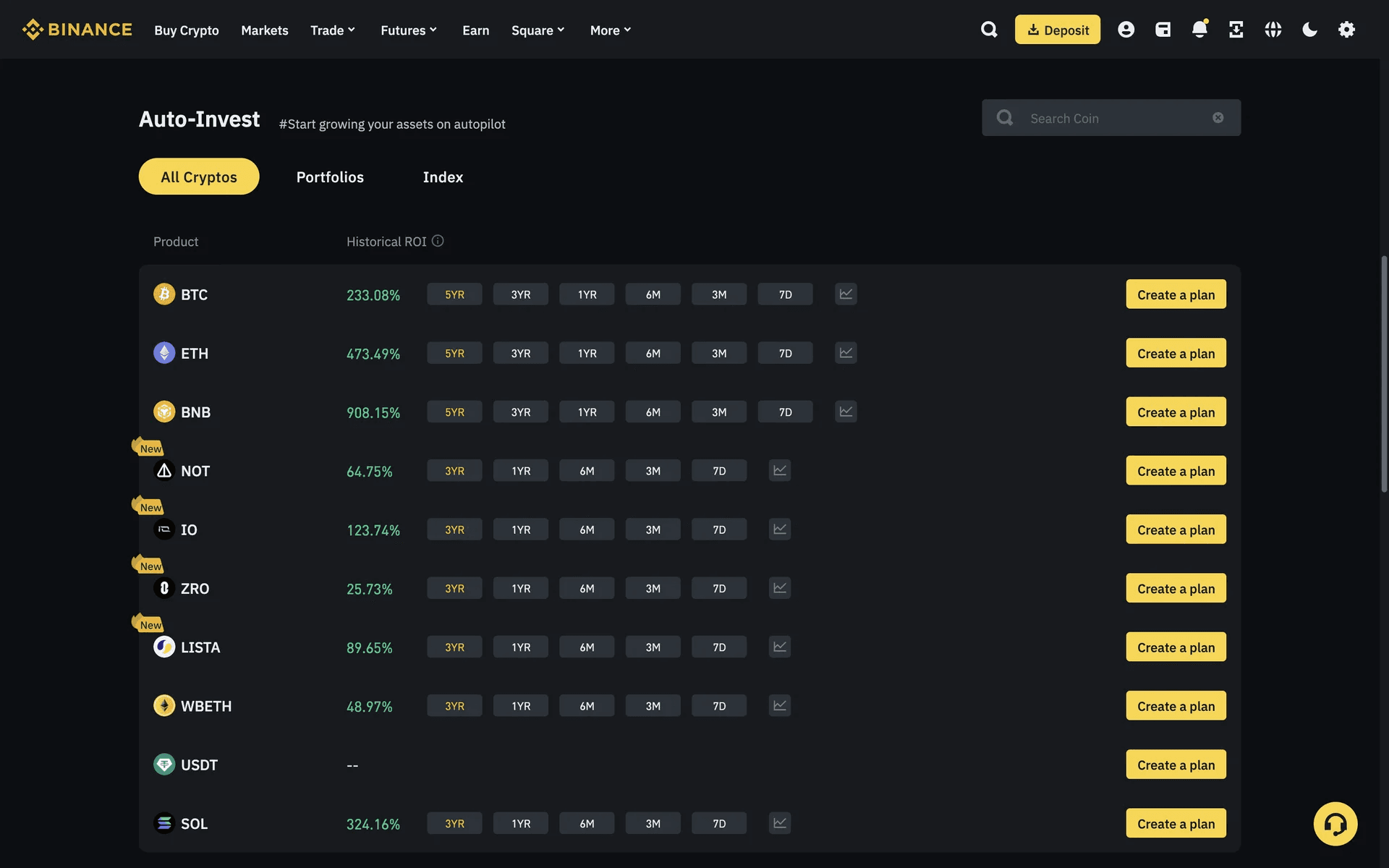The image size is (1389, 868).
Task: Open the notifications bell
Action: click(1199, 30)
